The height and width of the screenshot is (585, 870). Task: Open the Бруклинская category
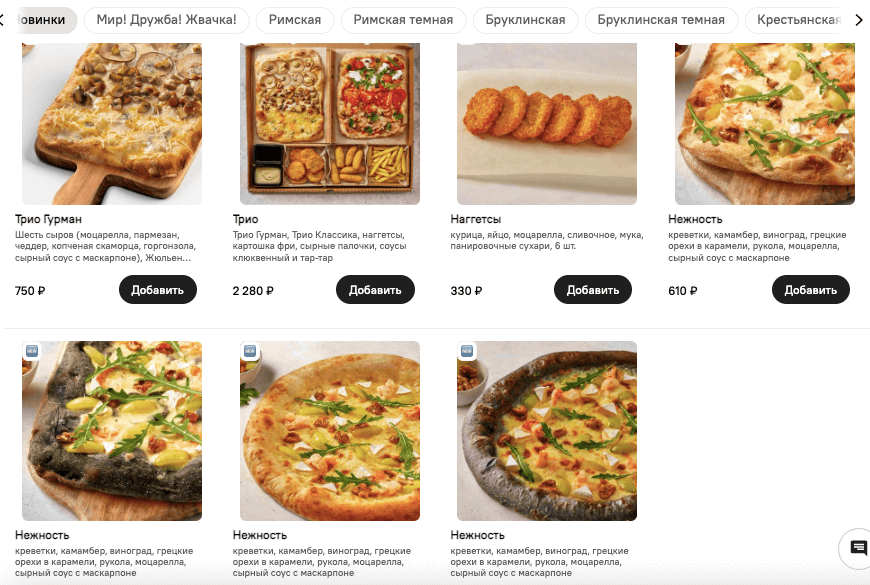pos(525,18)
